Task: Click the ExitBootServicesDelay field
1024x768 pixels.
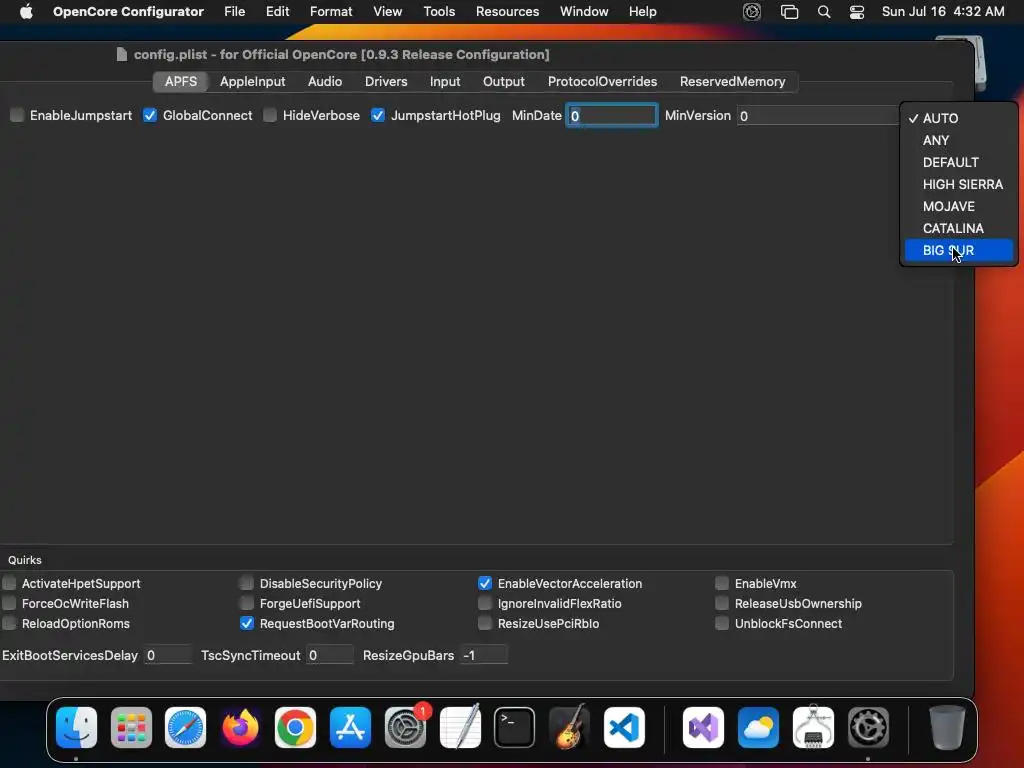Action: 168,655
